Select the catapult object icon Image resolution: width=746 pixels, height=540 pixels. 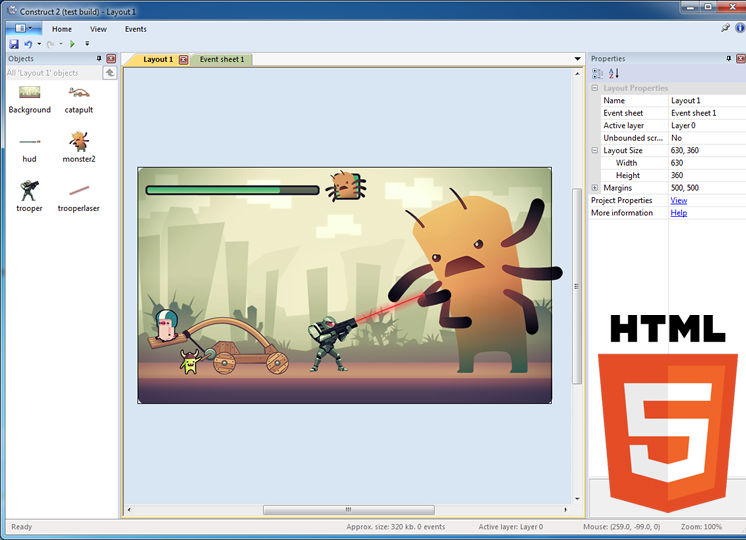79,92
